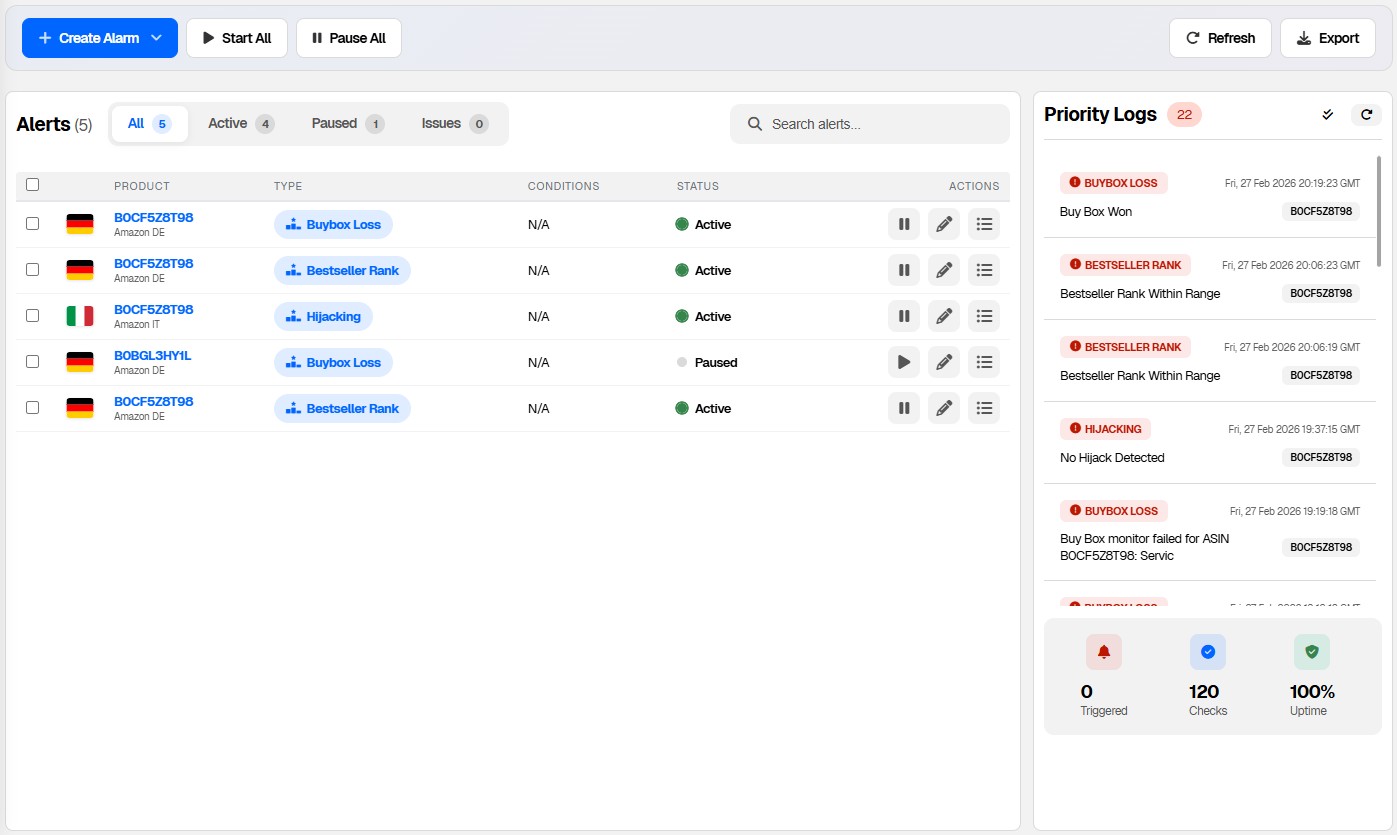Screen dimensions: 1397x835
Task: Refresh the Priority Logs panel
Action: click(1366, 114)
